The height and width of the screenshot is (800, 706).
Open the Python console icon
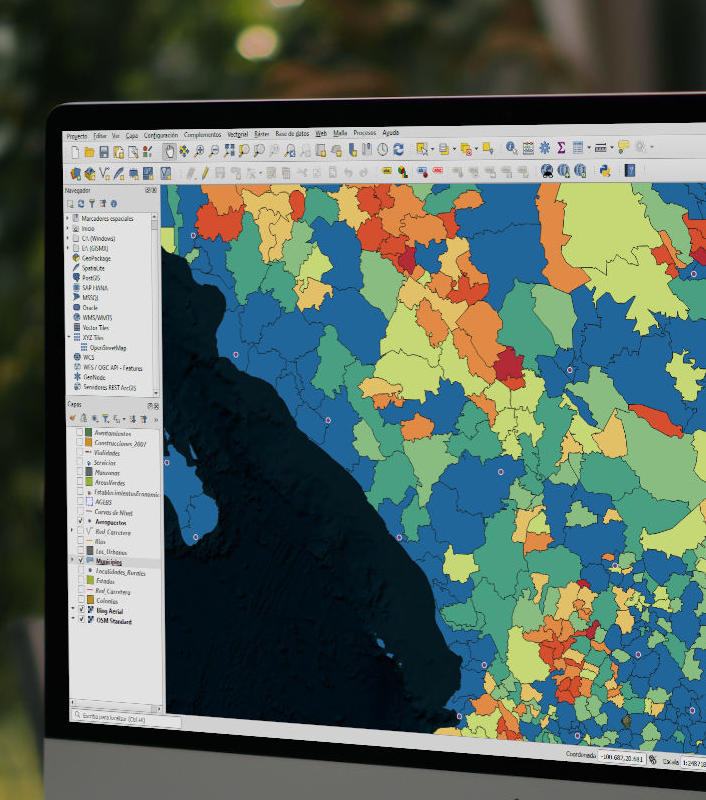click(605, 171)
